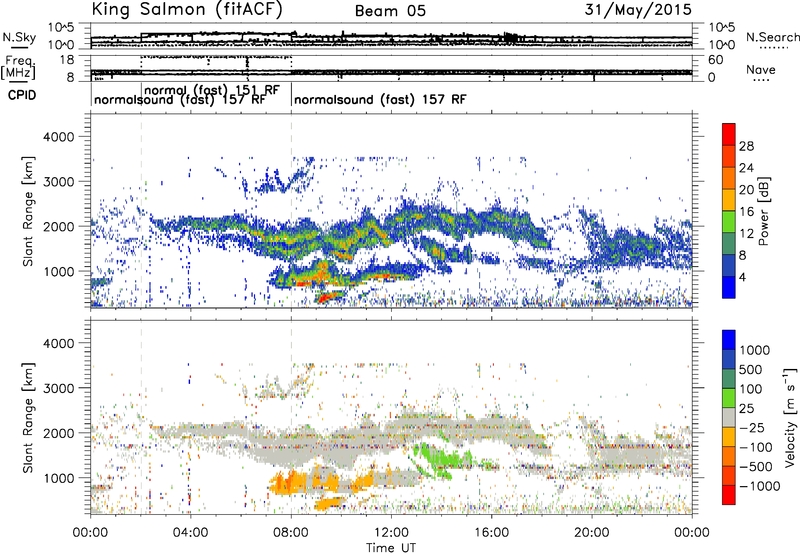Click the "20:00" time tick label

pyautogui.click(x=592, y=533)
